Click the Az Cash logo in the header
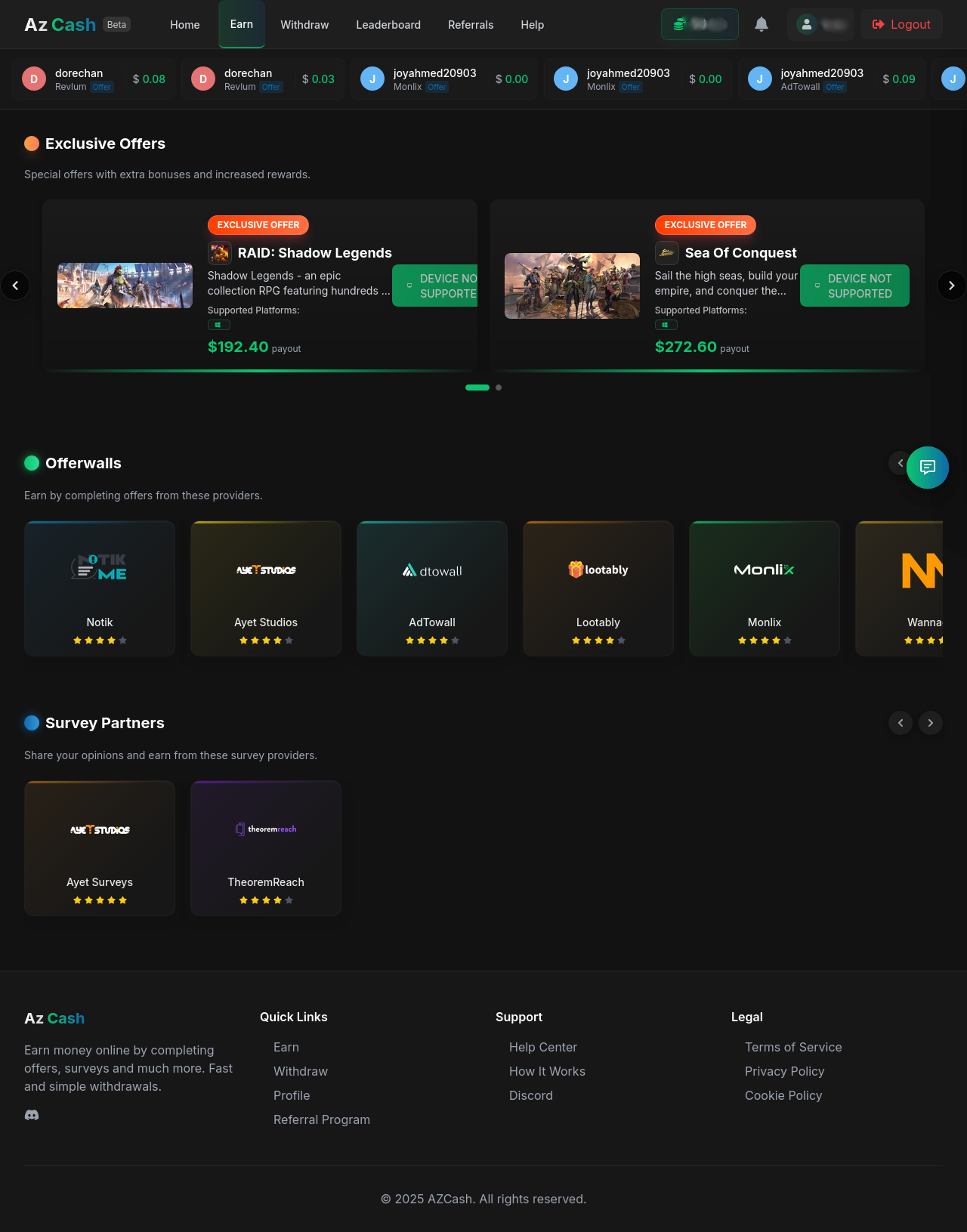967x1232 pixels. (x=60, y=24)
